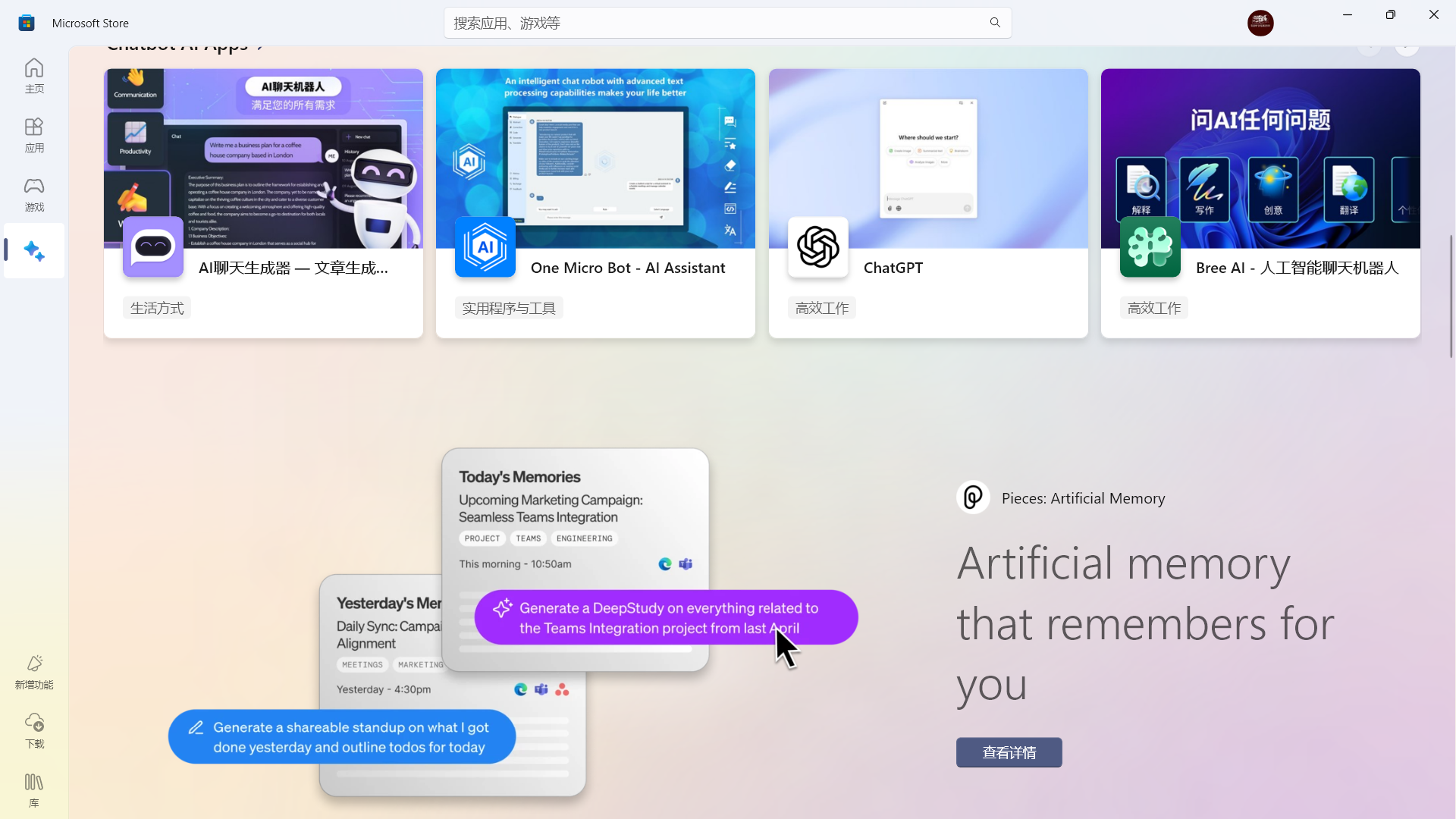Open AI聊天机器人 banner screenshot thumbnail
The image size is (1456, 819).
(x=263, y=158)
